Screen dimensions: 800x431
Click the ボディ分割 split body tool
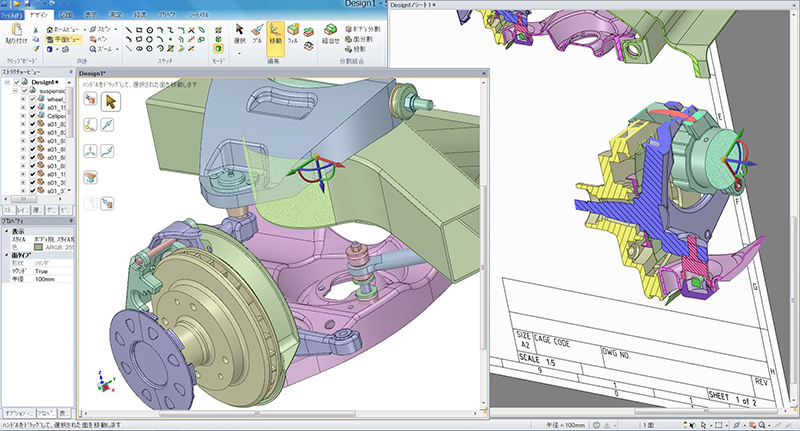361,30
